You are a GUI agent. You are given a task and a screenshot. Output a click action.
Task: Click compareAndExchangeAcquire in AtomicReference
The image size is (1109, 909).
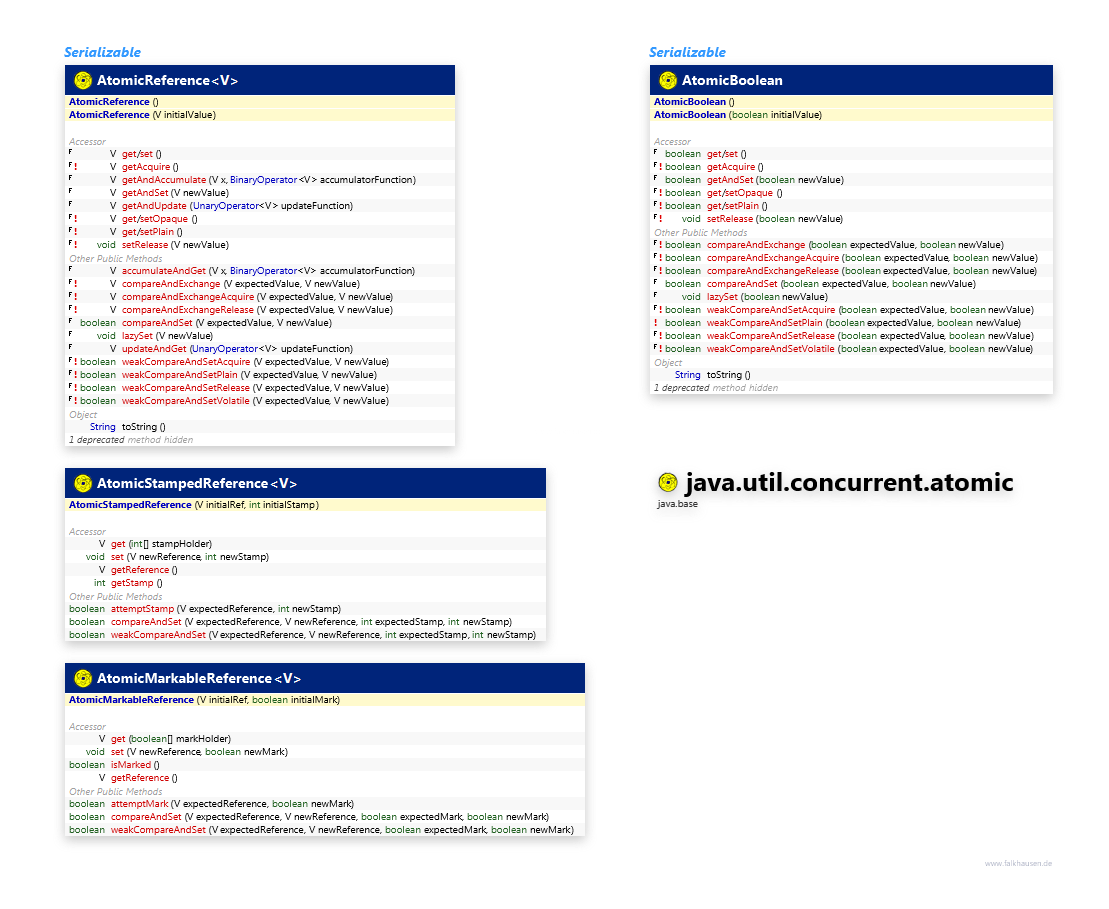(x=188, y=297)
